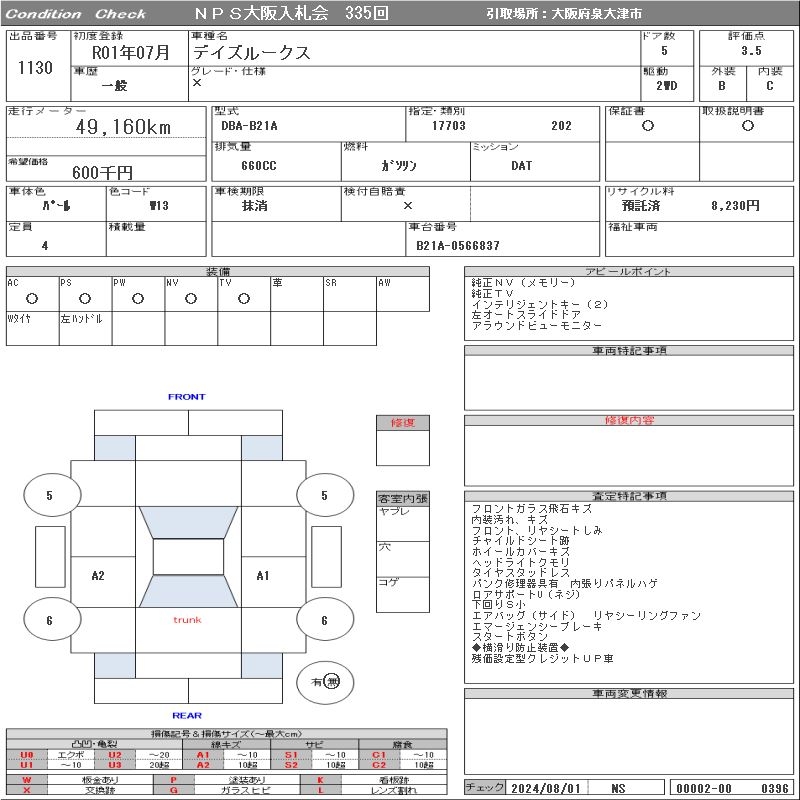Click the designation number 17703
The width and height of the screenshot is (800, 800).
click(x=449, y=126)
